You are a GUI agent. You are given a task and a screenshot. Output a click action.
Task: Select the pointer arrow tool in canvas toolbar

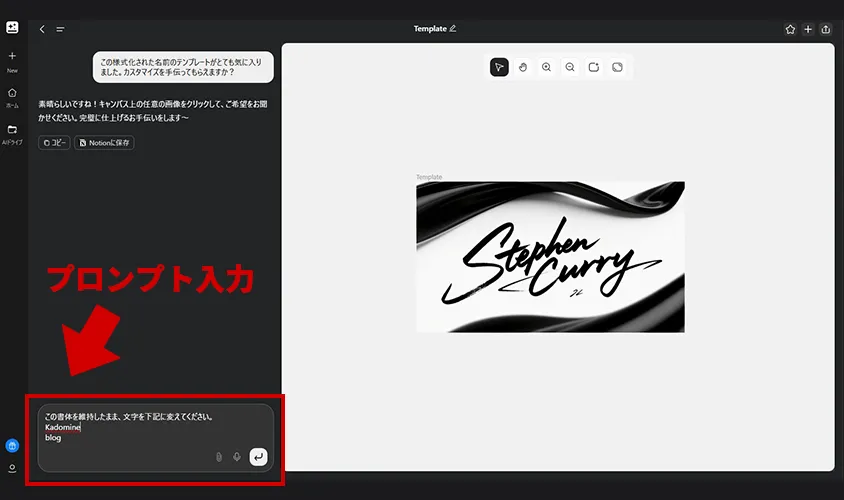[499, 67]
